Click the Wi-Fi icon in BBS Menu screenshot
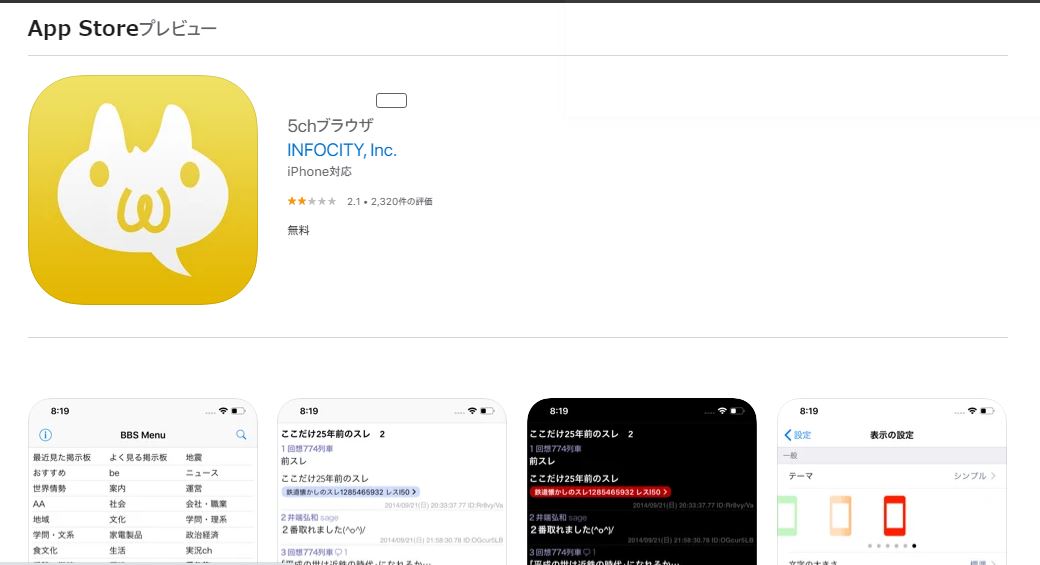1040x565 pixels. click(224, 411)
